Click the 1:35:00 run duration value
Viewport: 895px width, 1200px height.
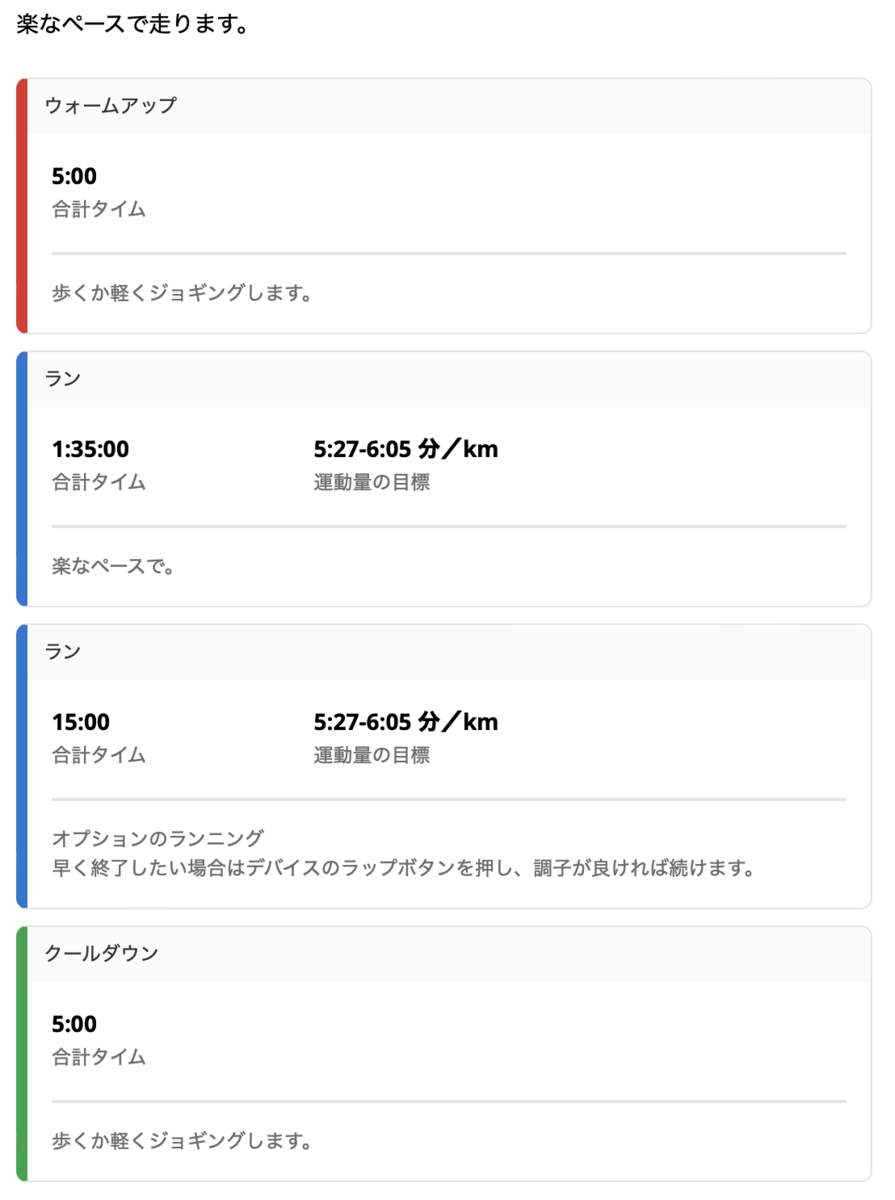pos(90,450)
